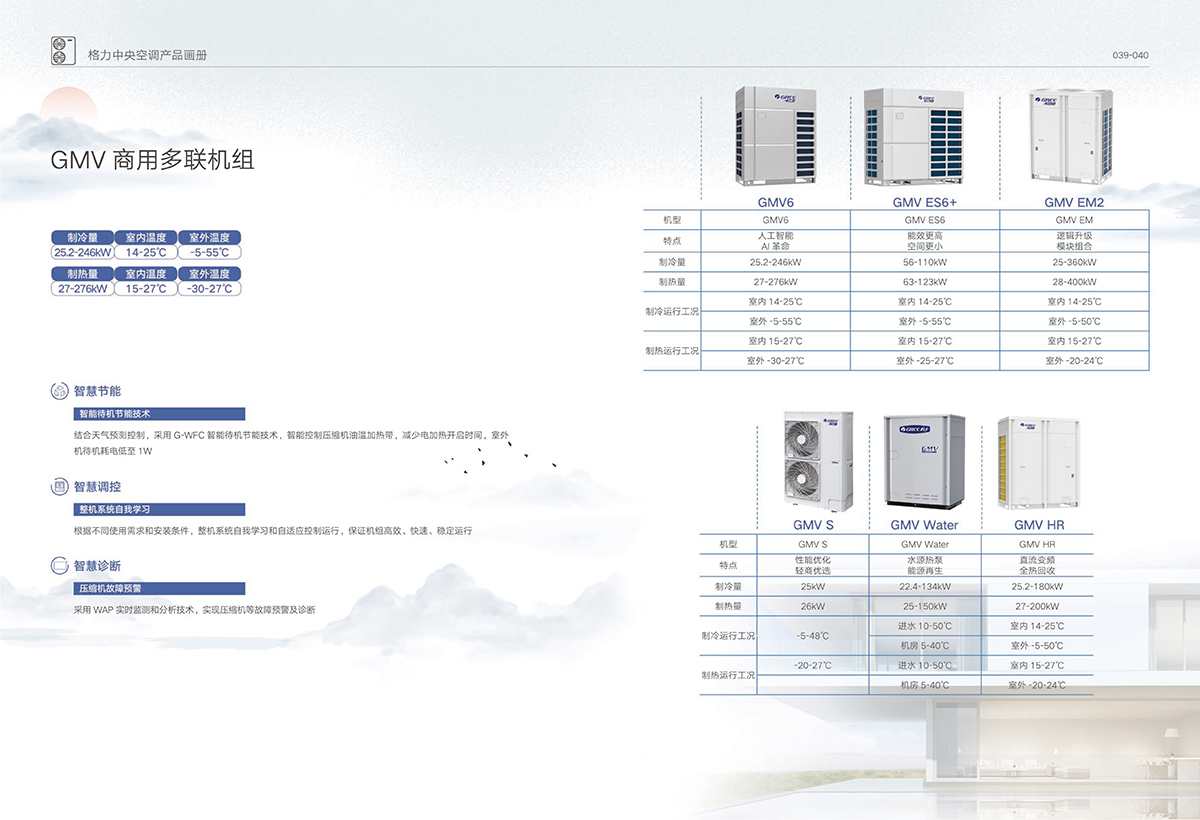
Task: Click the 28-400kW heating capacity cell
Action: pyautogui.click(x=1074, y=282)
